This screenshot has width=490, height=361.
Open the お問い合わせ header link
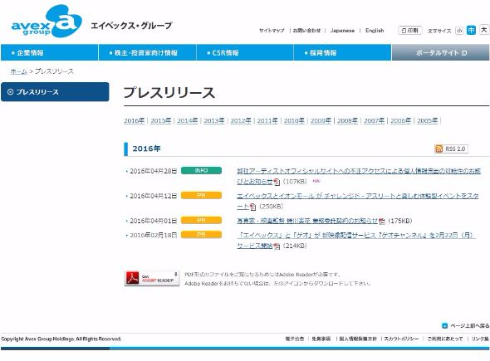coord(307,30)
